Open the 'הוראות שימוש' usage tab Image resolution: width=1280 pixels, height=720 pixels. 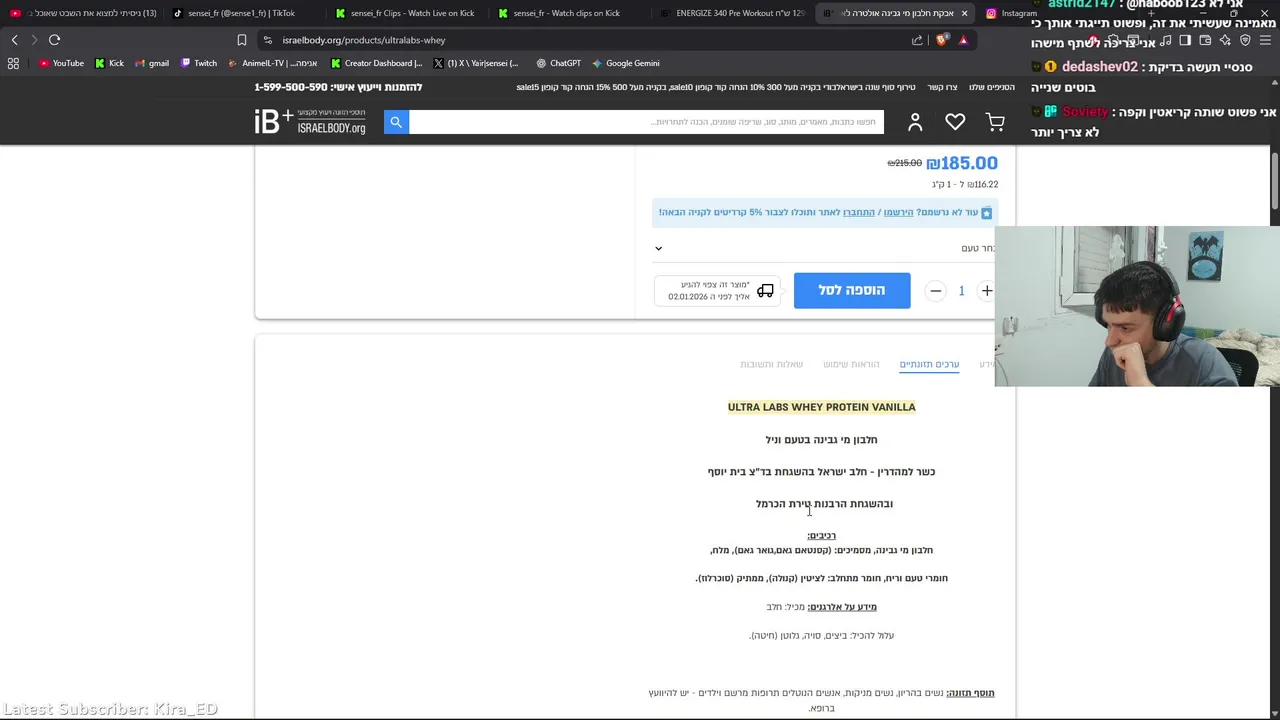(851, 364)
